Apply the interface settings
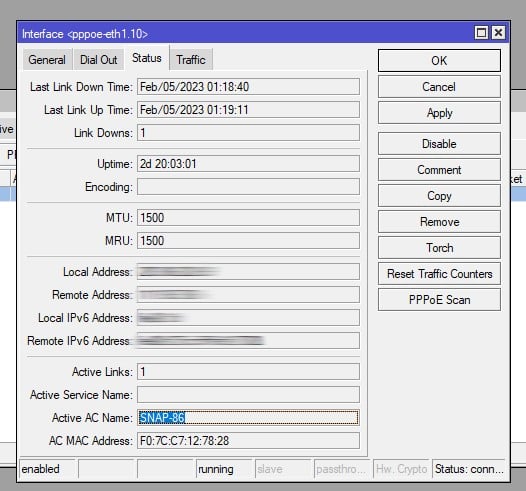 click(x=439, y=113)
